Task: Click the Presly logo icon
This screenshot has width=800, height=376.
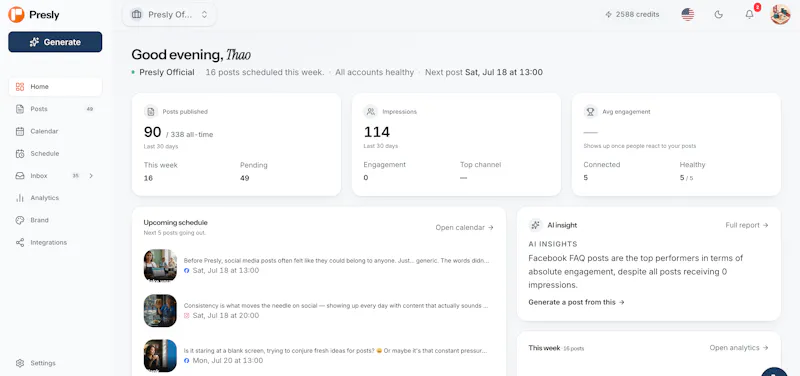Action: tap(16, 14)
